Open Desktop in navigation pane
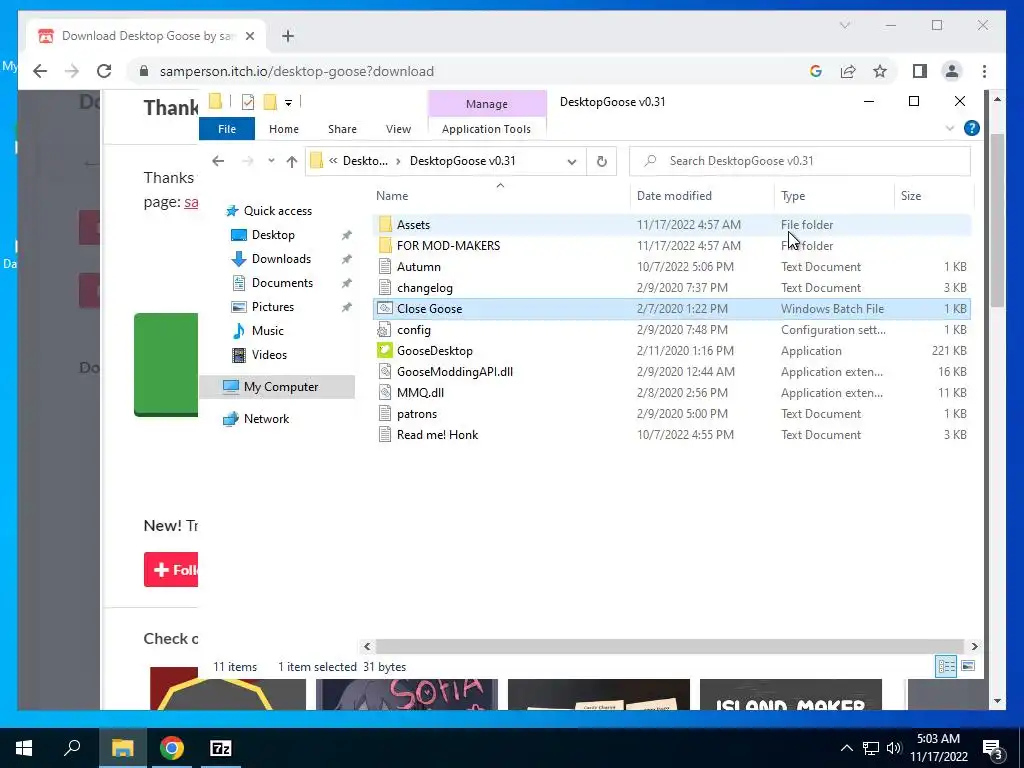 (x=273, y=234)
